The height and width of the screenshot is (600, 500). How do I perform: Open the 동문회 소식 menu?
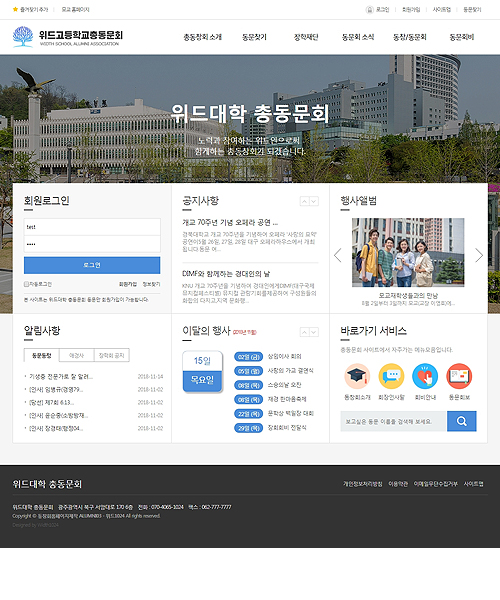(358, 37)
